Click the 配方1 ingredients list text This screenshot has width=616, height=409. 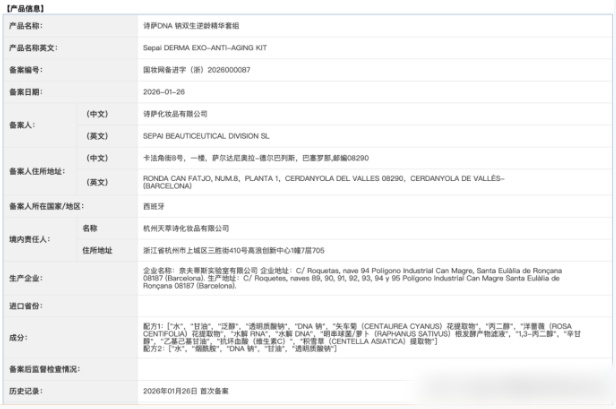361,334
